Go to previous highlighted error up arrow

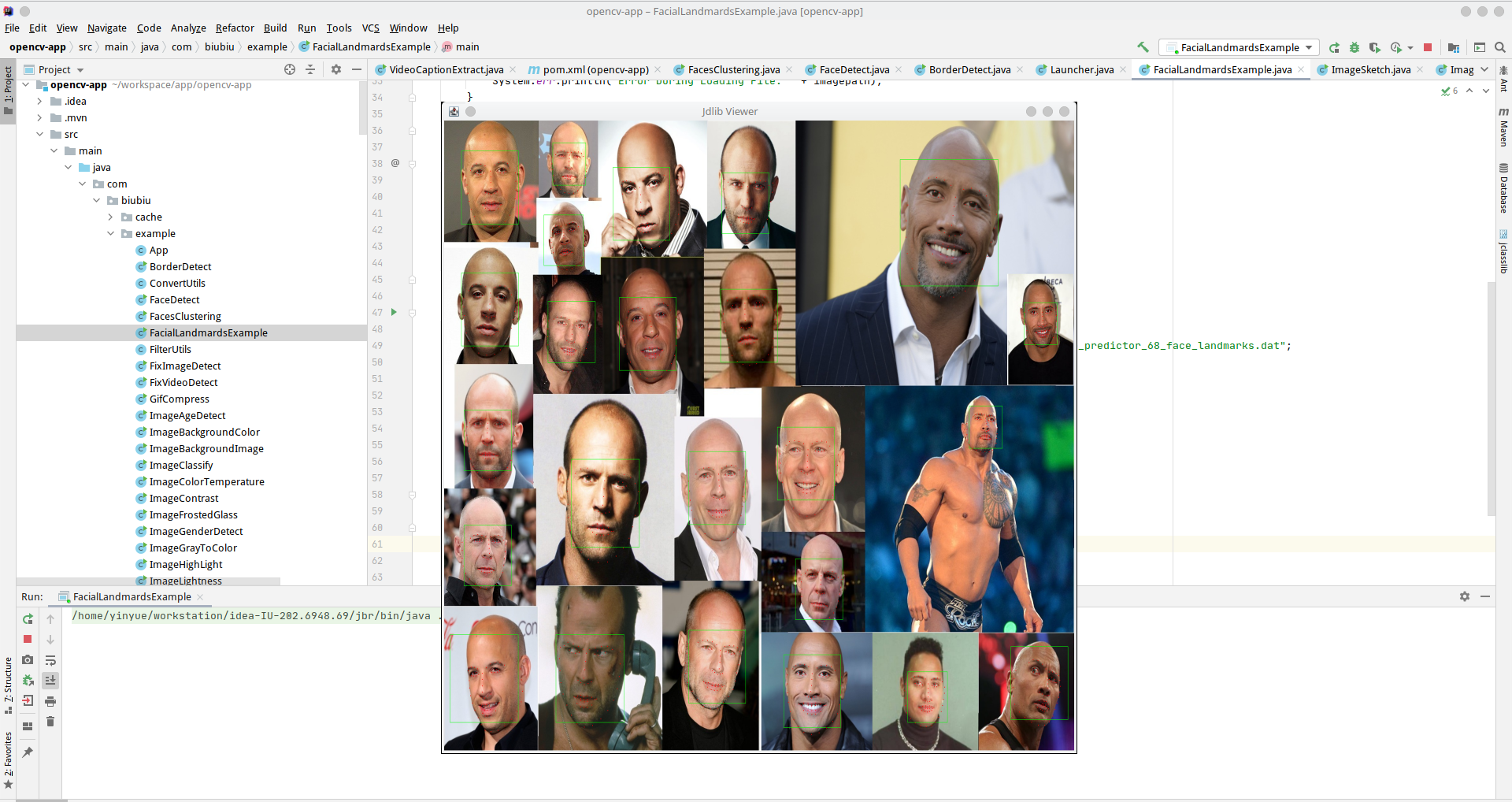(x=1469, y=91)
